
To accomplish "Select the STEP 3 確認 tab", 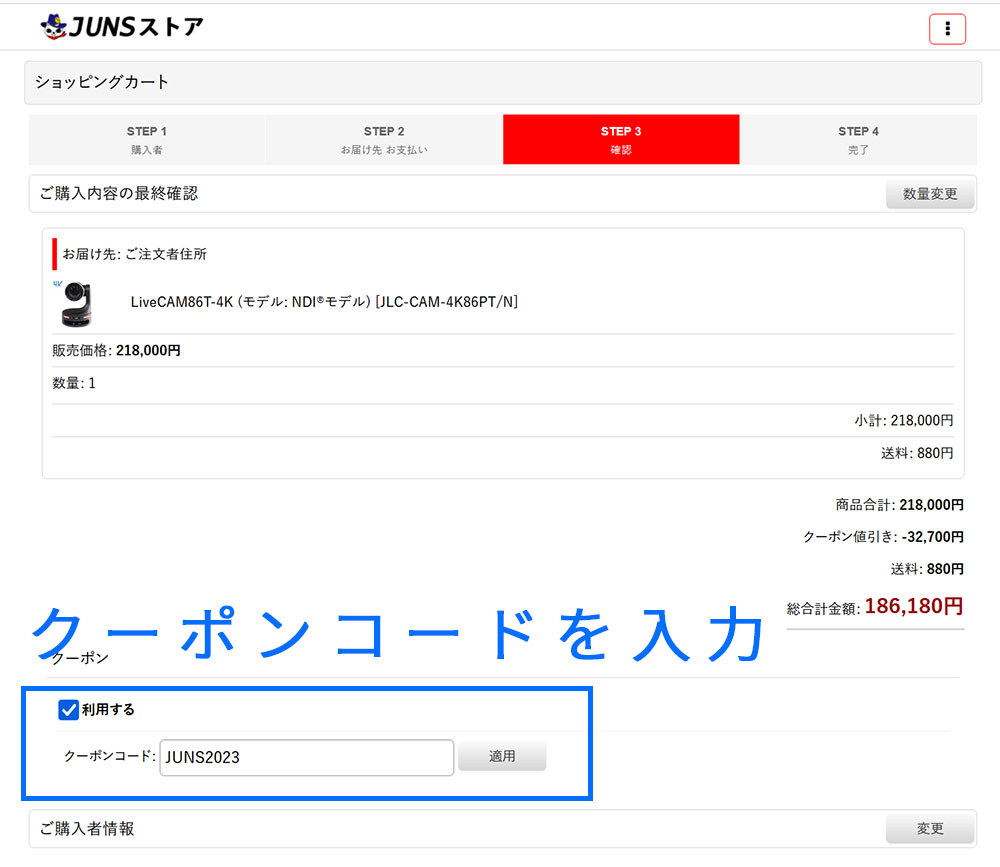I will point(621,140).
